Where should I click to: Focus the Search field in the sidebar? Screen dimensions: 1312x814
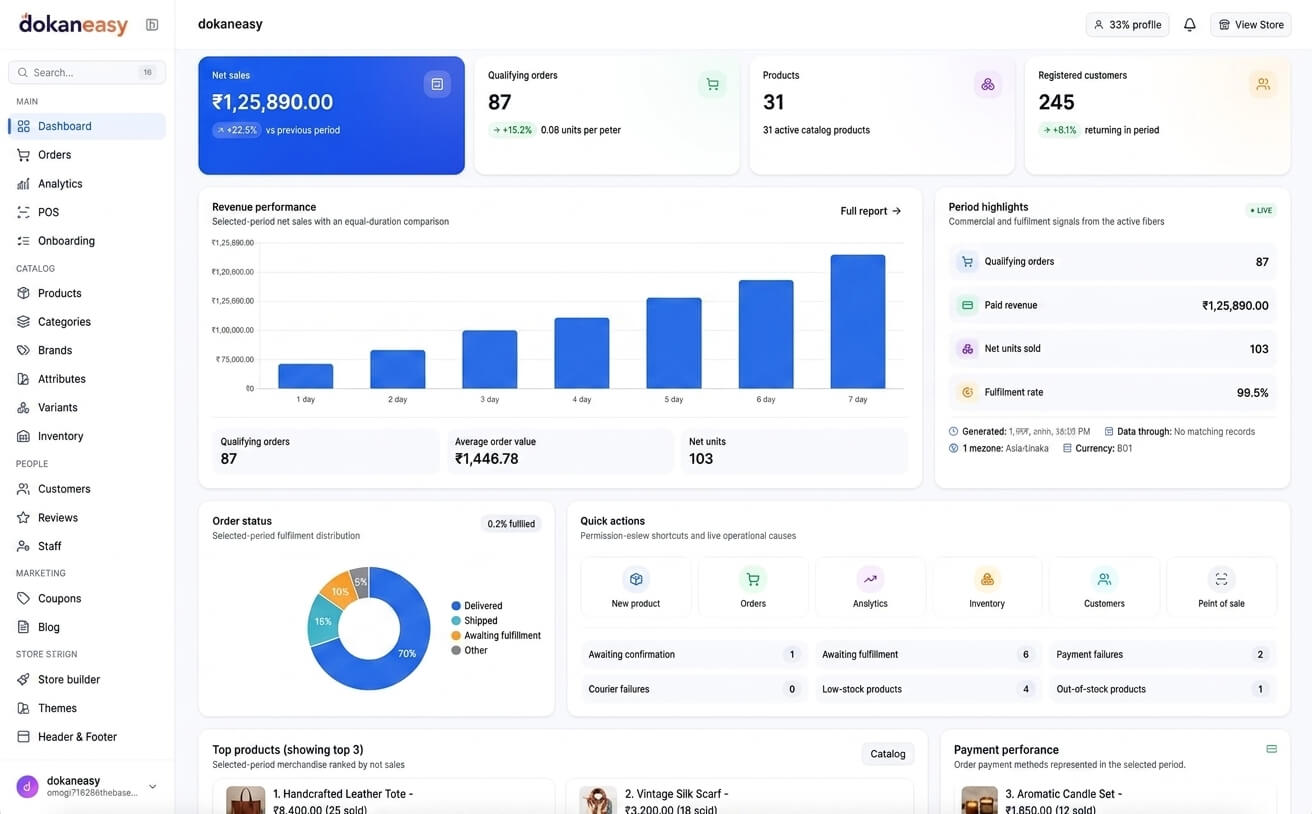[87, 72]
